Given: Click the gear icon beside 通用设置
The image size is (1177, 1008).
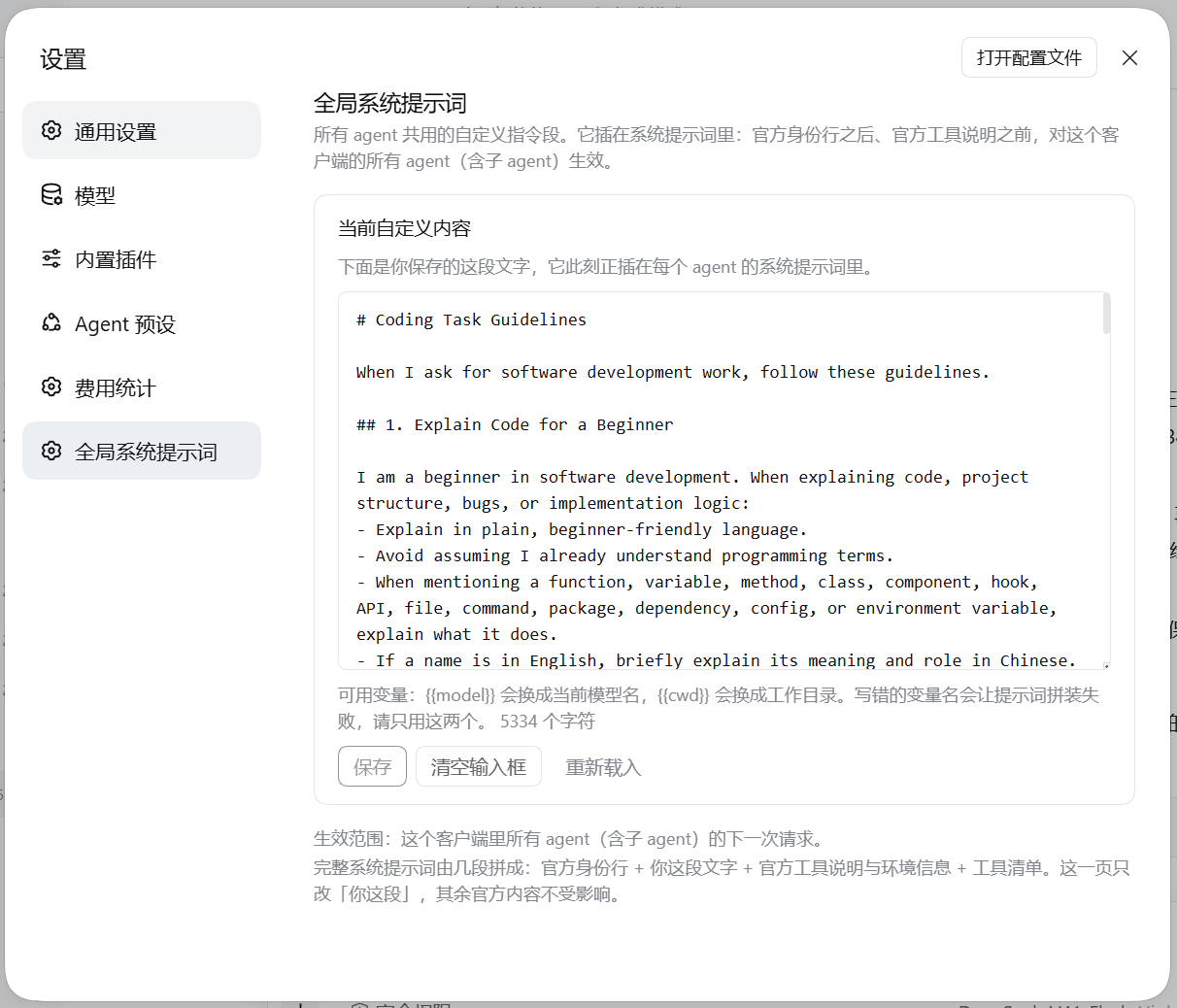Looking at the screenshot, I should (51, 130).
